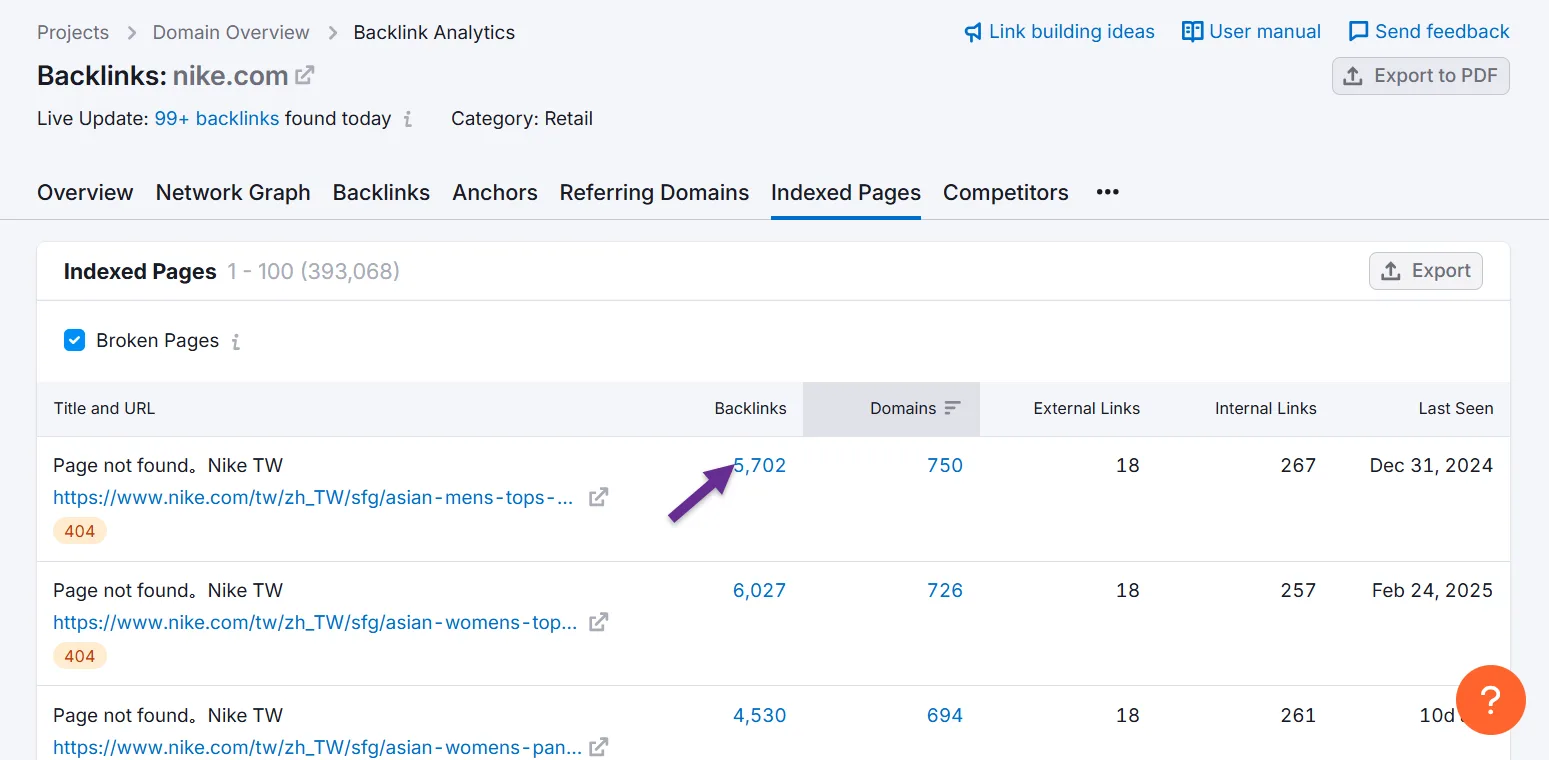Viewport: 1549px width, 760px height.
Task: Click the three-dots more tabs icon
Action: click(1107, 192)
